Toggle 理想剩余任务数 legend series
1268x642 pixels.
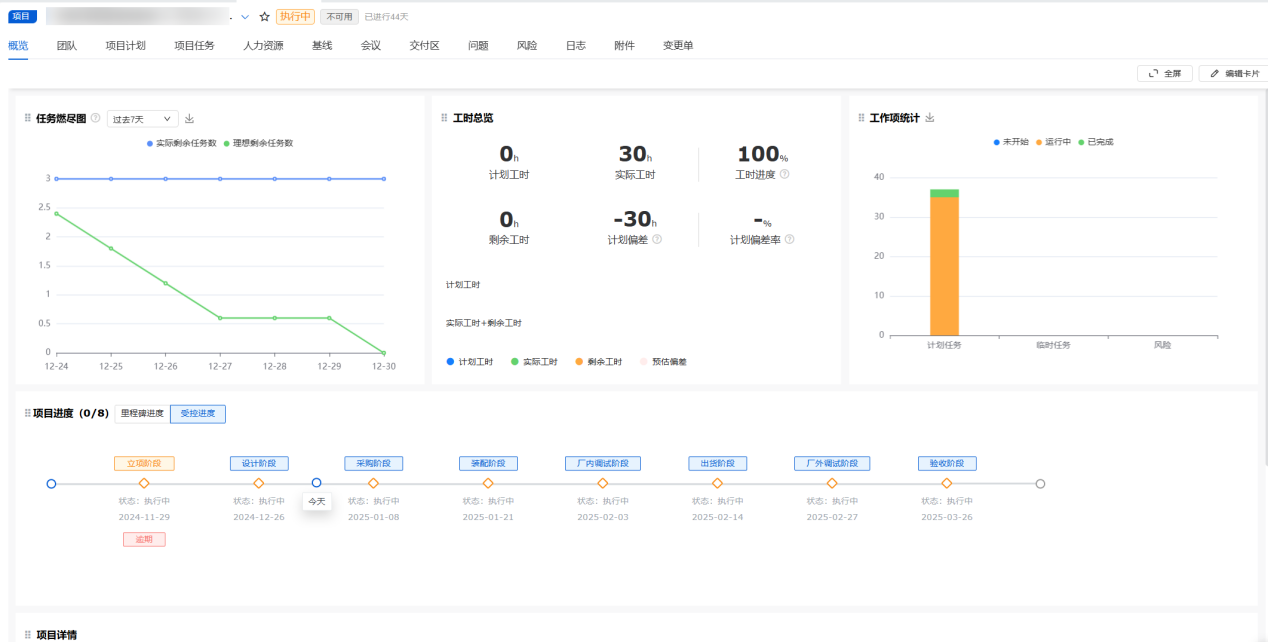(259, 143)
